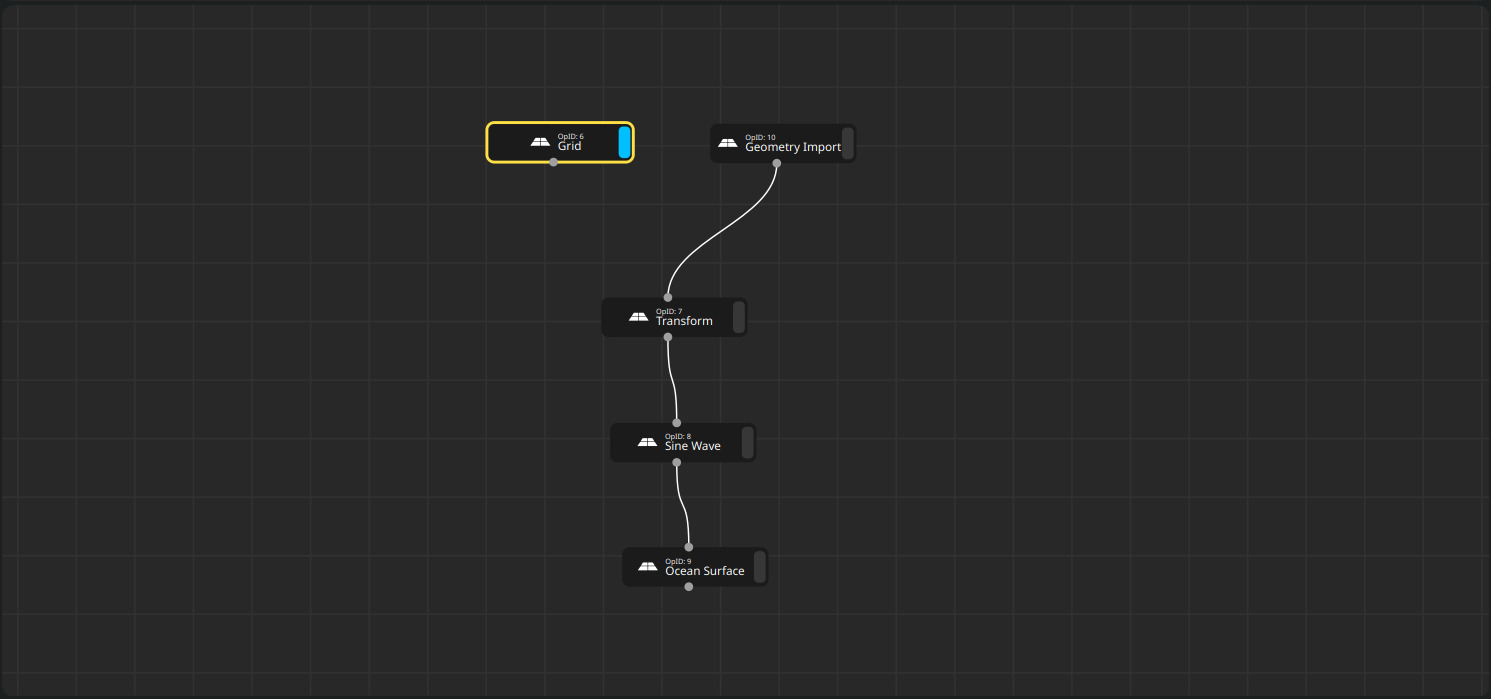Viewport: 1491px width, 699px height.
Task: Click the Grid node's output port
Action: [x=553, y=162]
